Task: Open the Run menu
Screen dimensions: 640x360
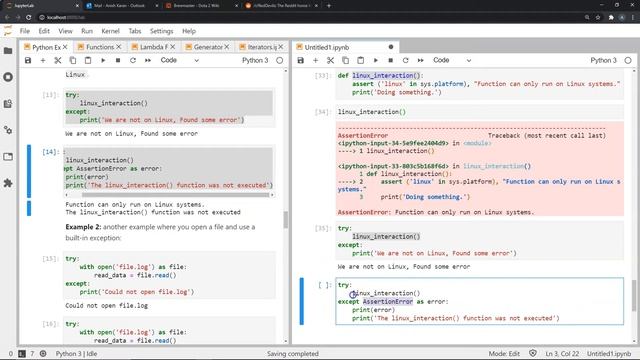Action: pyautogui.click(x=87, y=31)
